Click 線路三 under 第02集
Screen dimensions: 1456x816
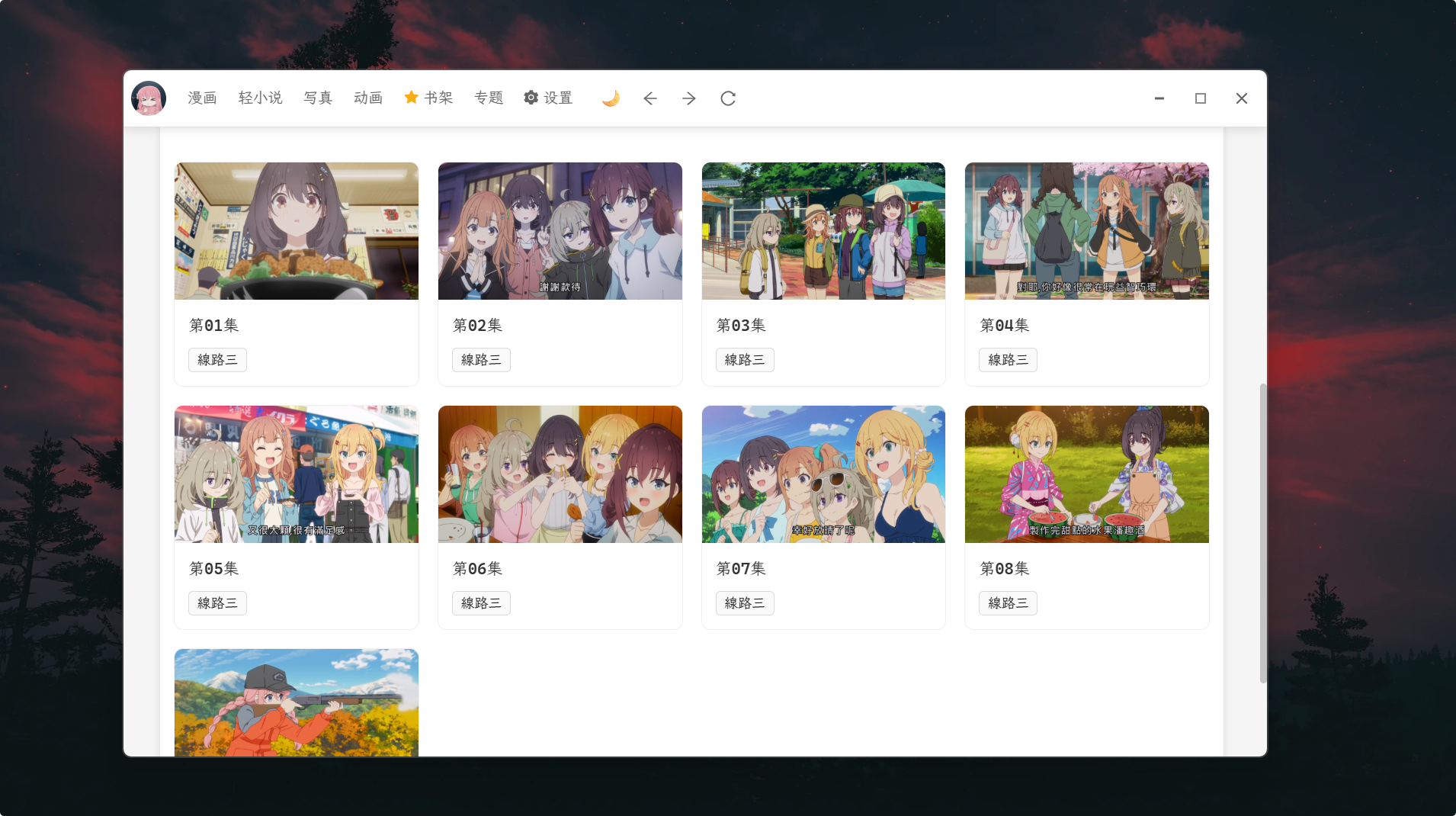click(481, 360)
